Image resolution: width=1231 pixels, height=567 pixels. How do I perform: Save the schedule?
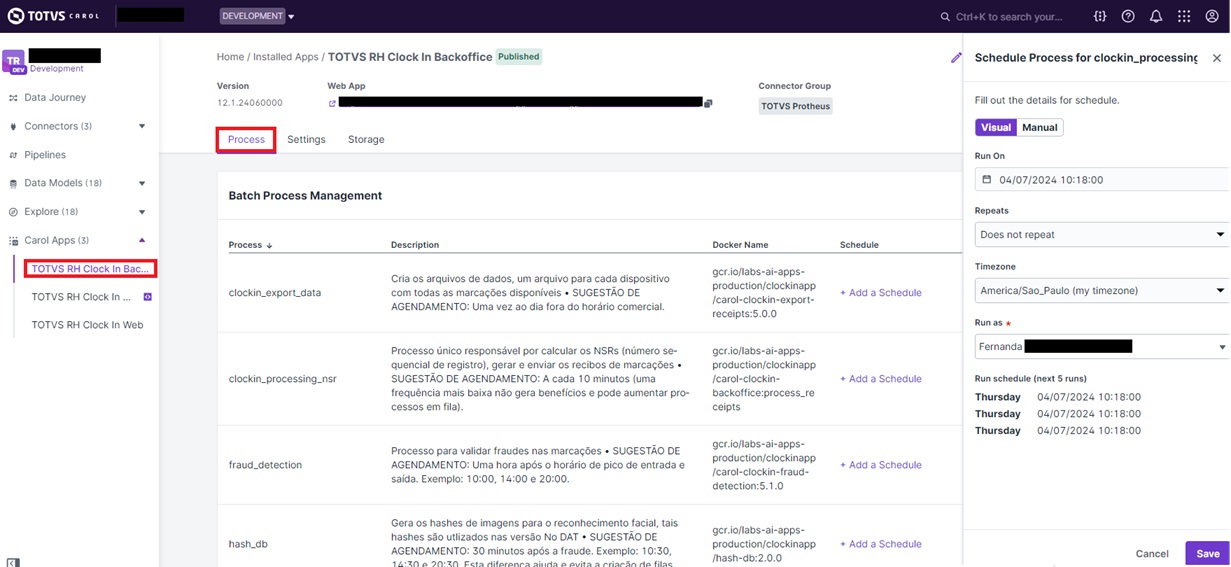click(1207, 554)
